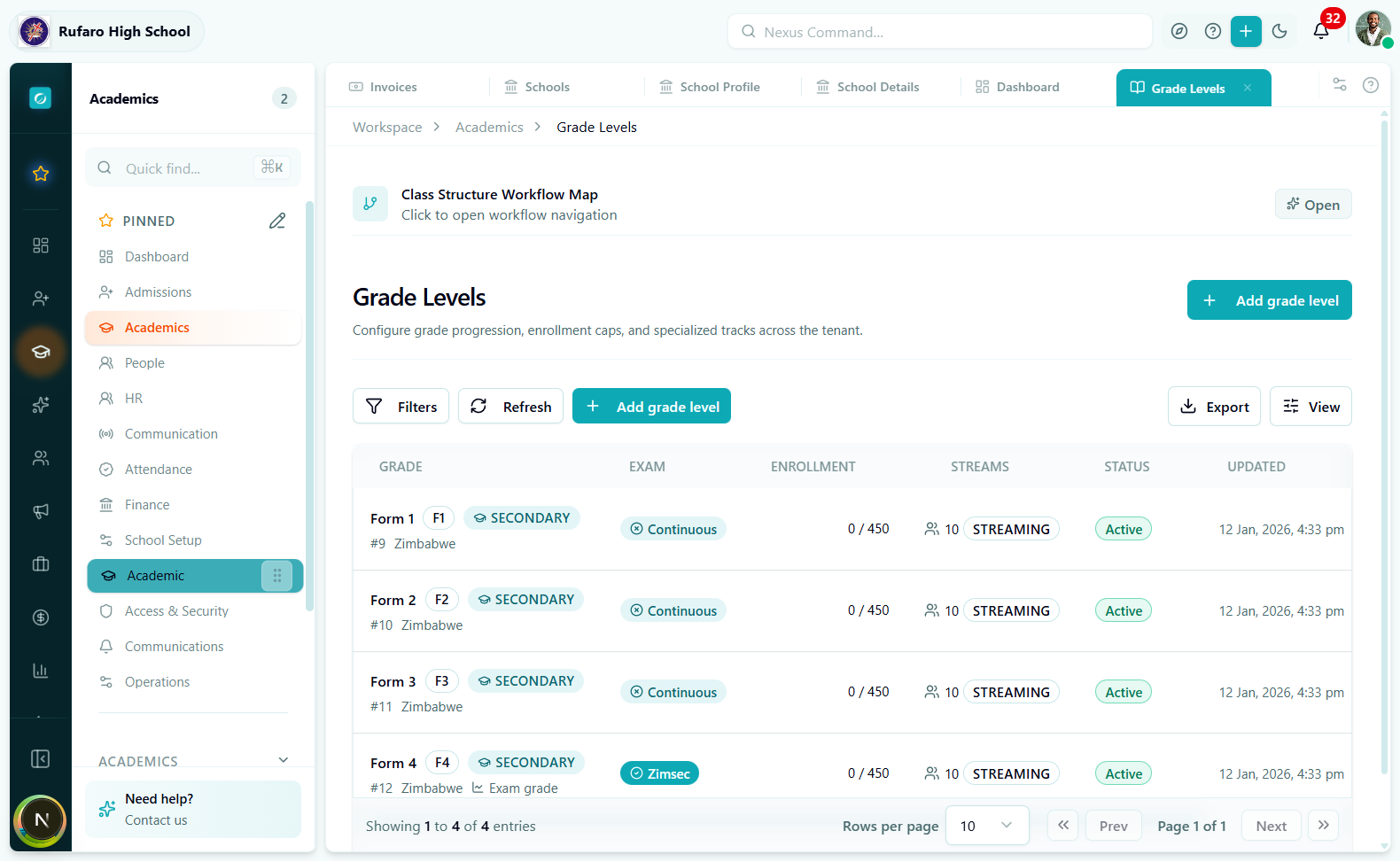
Task: Focus the Nexus Command search box
Action: [940, 32]
